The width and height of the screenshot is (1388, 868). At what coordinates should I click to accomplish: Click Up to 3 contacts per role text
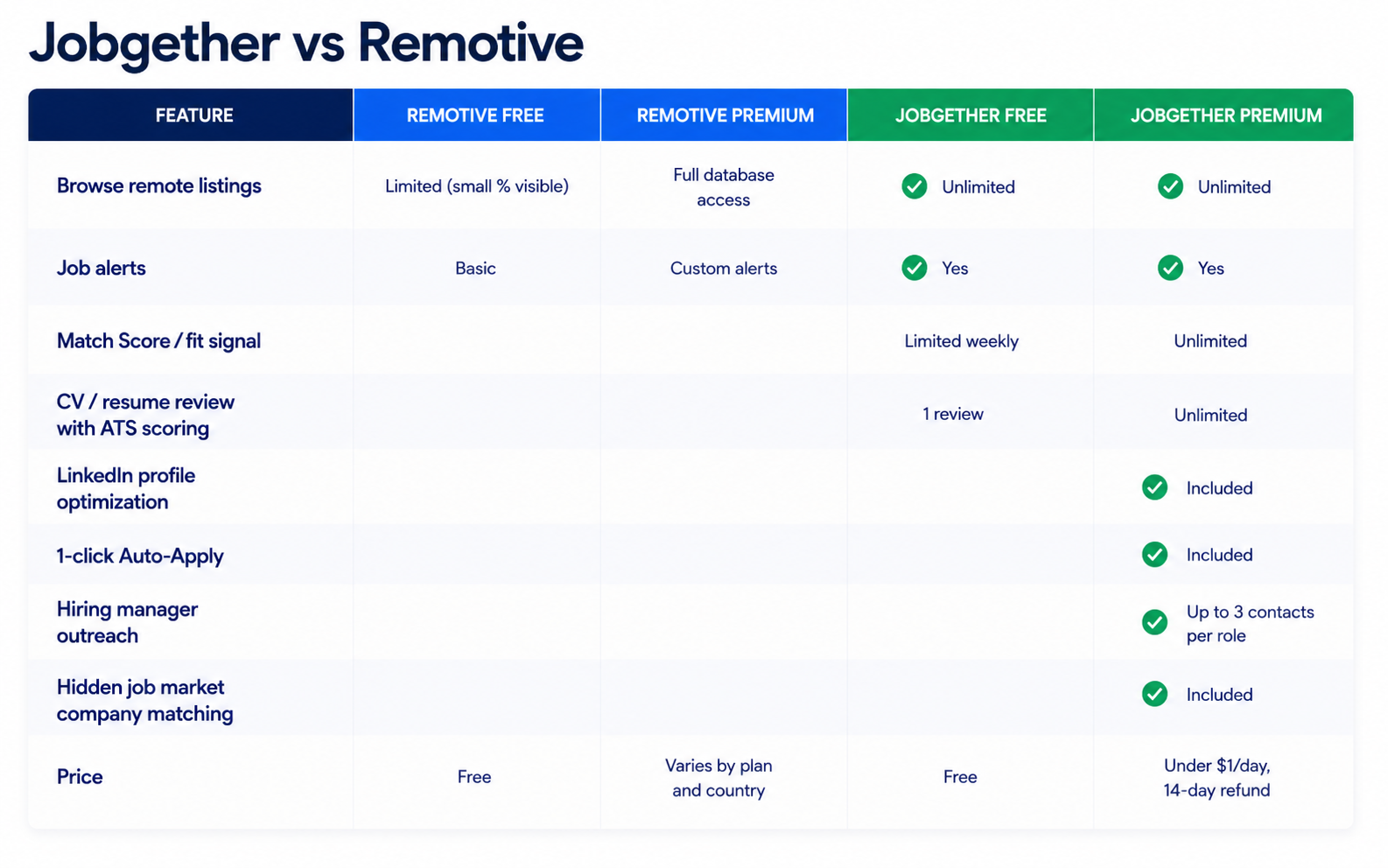tap(1250, 623)
